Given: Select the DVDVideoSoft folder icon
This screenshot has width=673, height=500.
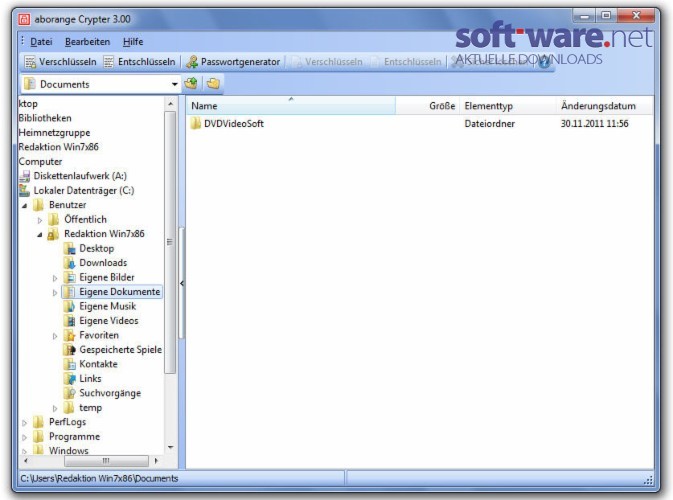Looking at the screenshot, I should pyautogui.click(x=196, y=123).
